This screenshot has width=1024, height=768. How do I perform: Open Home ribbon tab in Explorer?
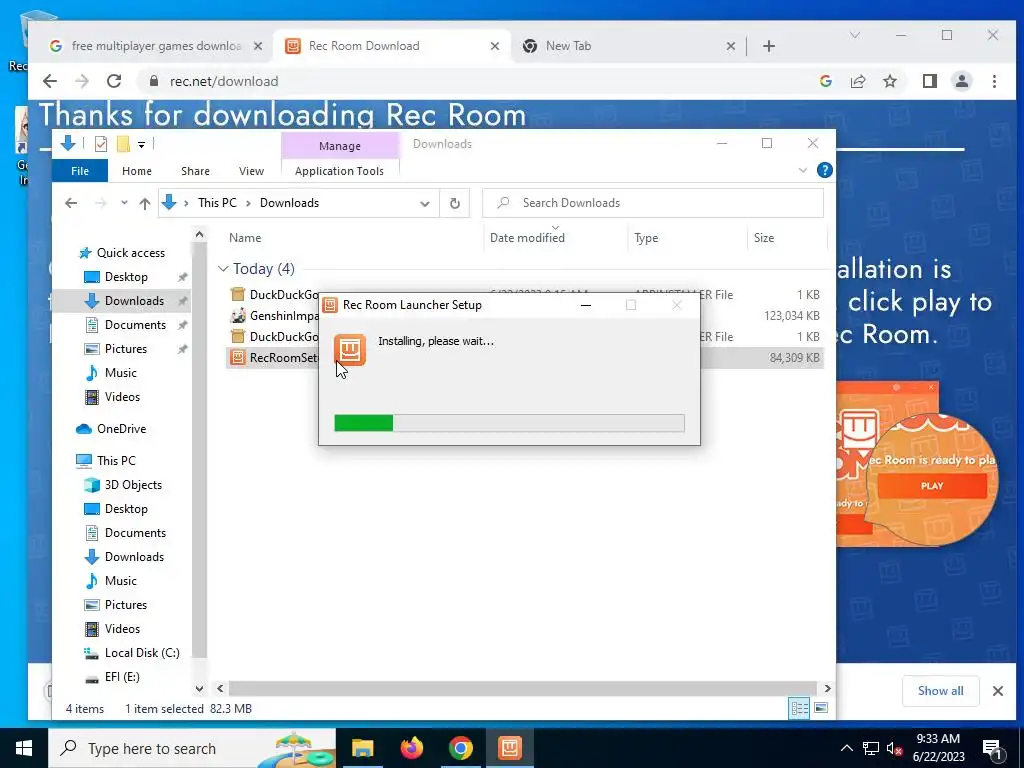(x=136, y=171)
